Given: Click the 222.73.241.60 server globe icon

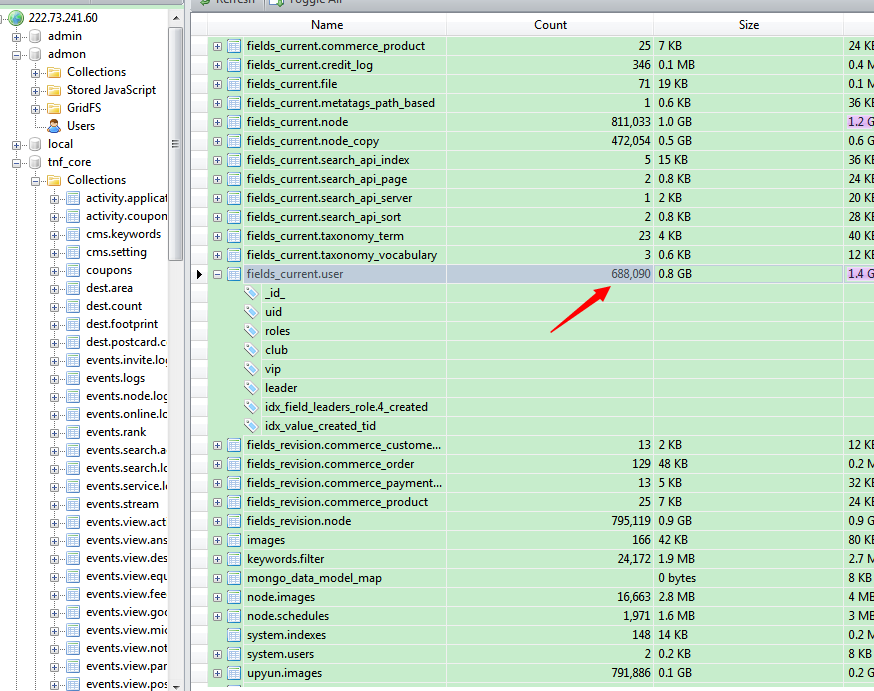Looking at the screenshot, I should point(16,18).
